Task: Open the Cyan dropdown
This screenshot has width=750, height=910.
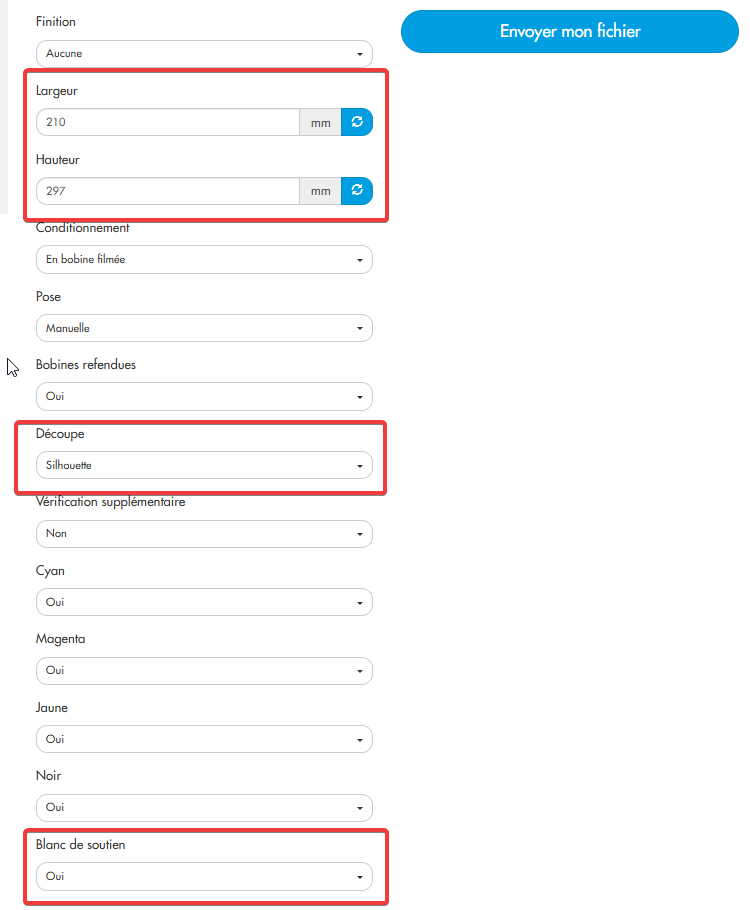Action: tap(204, 602)
